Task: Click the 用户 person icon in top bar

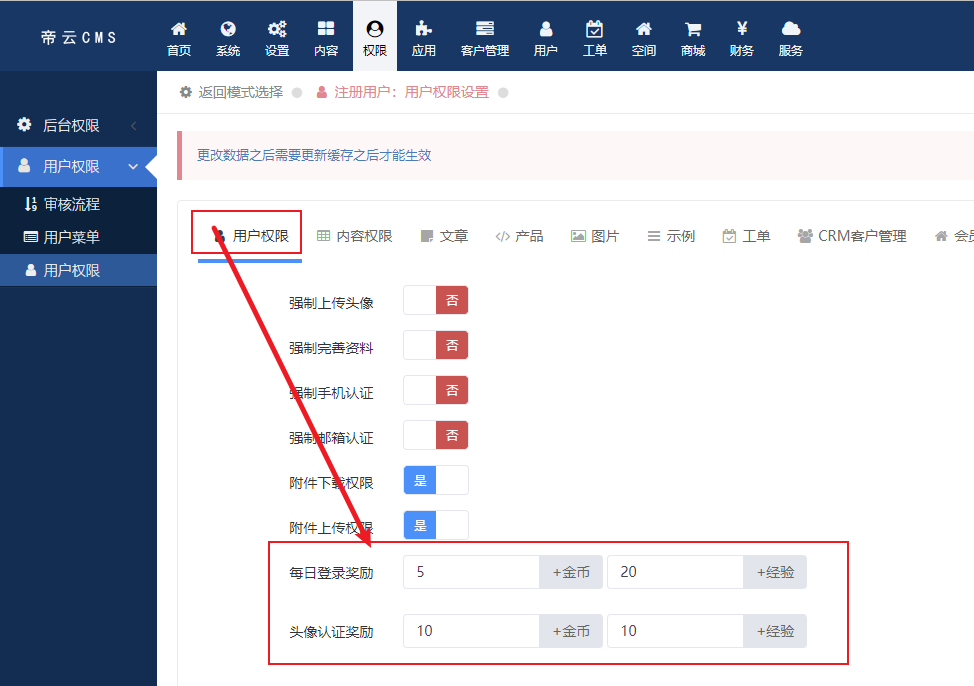Action: [x=545, y=29]
